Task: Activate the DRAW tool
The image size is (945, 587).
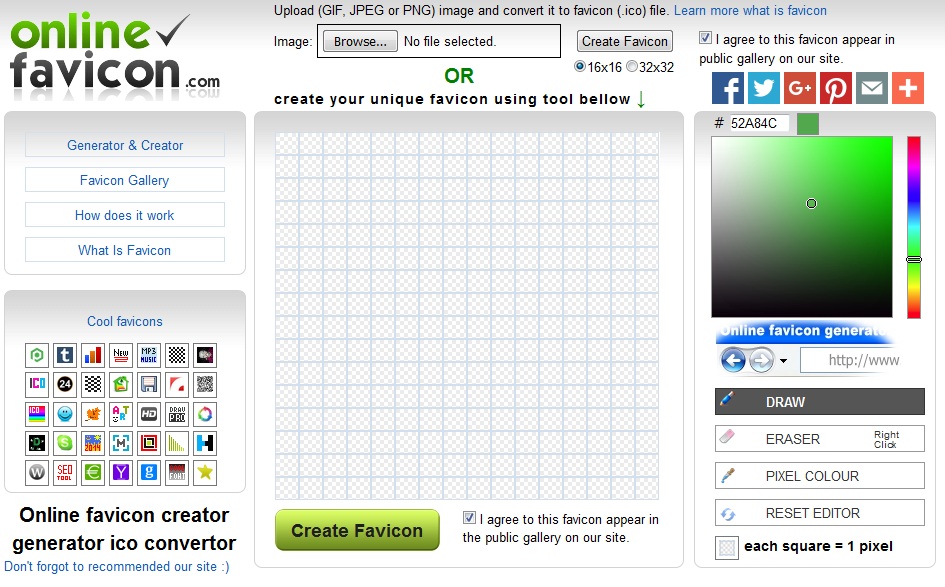Action: [820, 401]
